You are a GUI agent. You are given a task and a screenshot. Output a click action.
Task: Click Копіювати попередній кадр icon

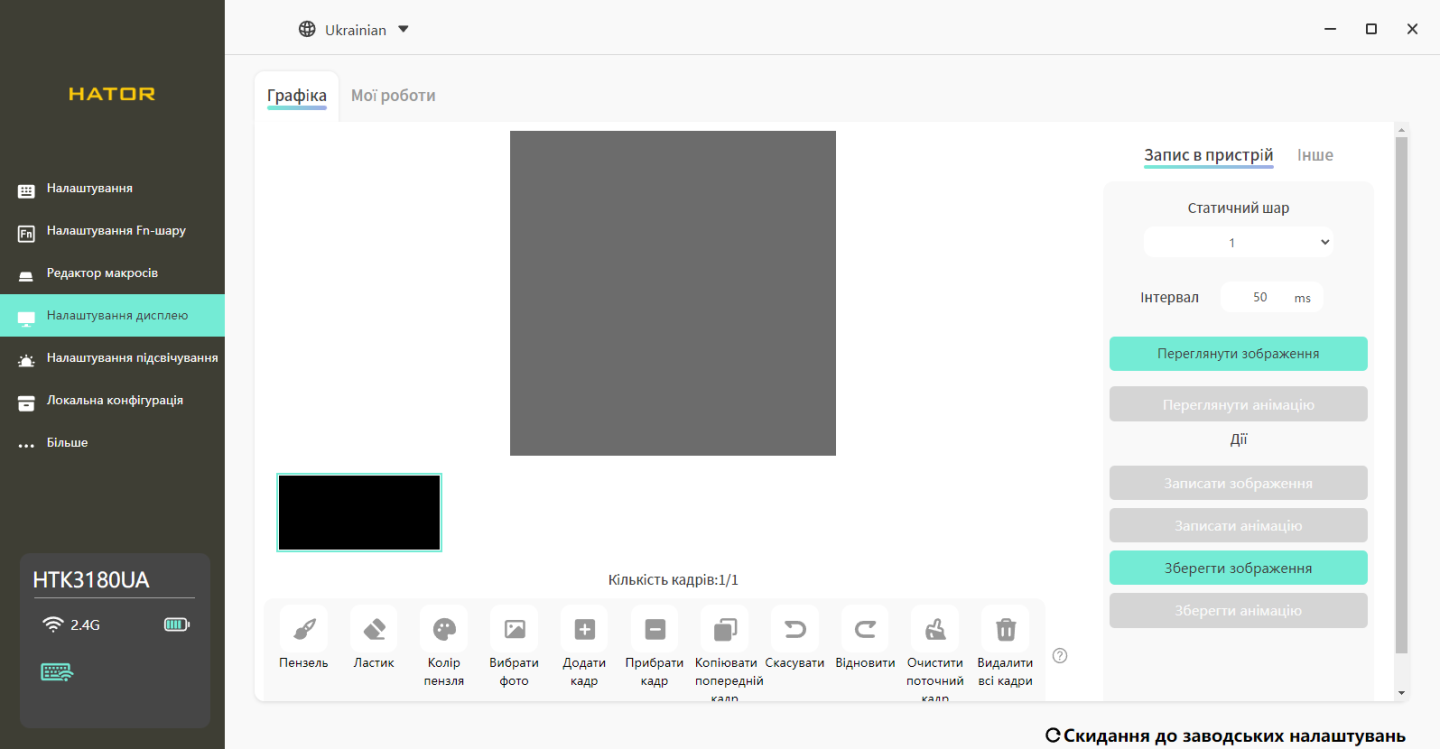[x=725, y=629]
